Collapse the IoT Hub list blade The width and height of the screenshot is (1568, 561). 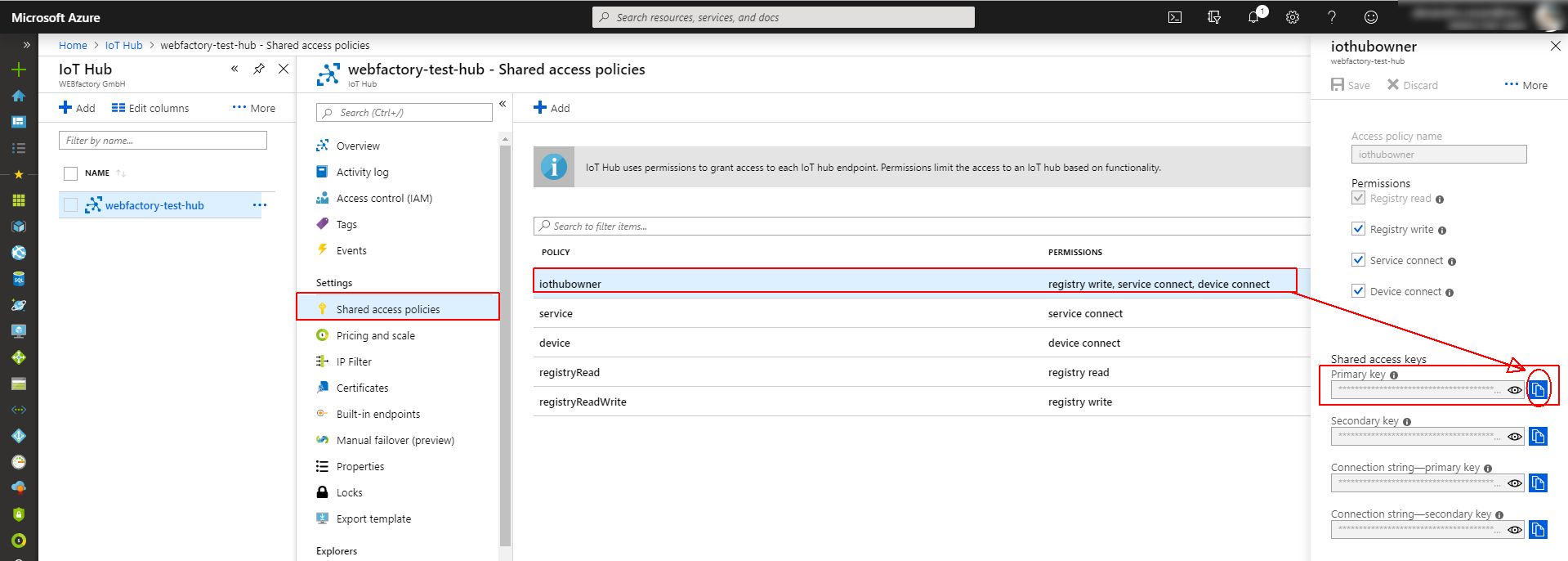[x=235, y=70]
